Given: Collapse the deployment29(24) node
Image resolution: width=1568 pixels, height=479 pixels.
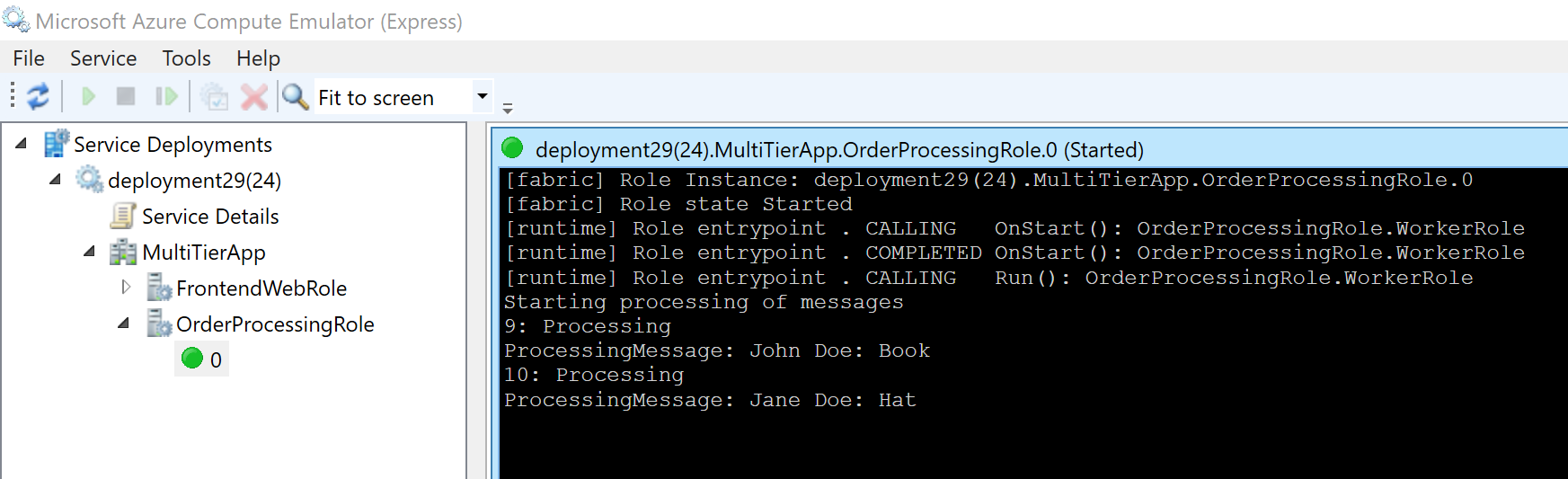Looking at the screenshot, I should coord(55,179).
